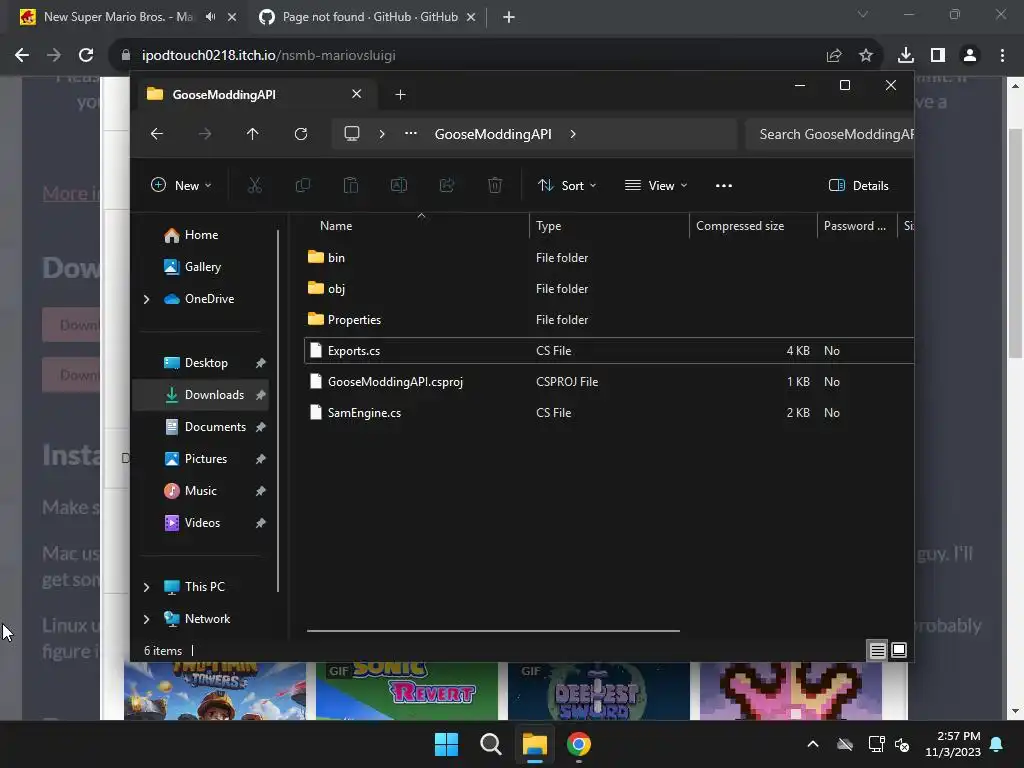Click the Copy icon in Explorer toolbar

coord(302,185)
